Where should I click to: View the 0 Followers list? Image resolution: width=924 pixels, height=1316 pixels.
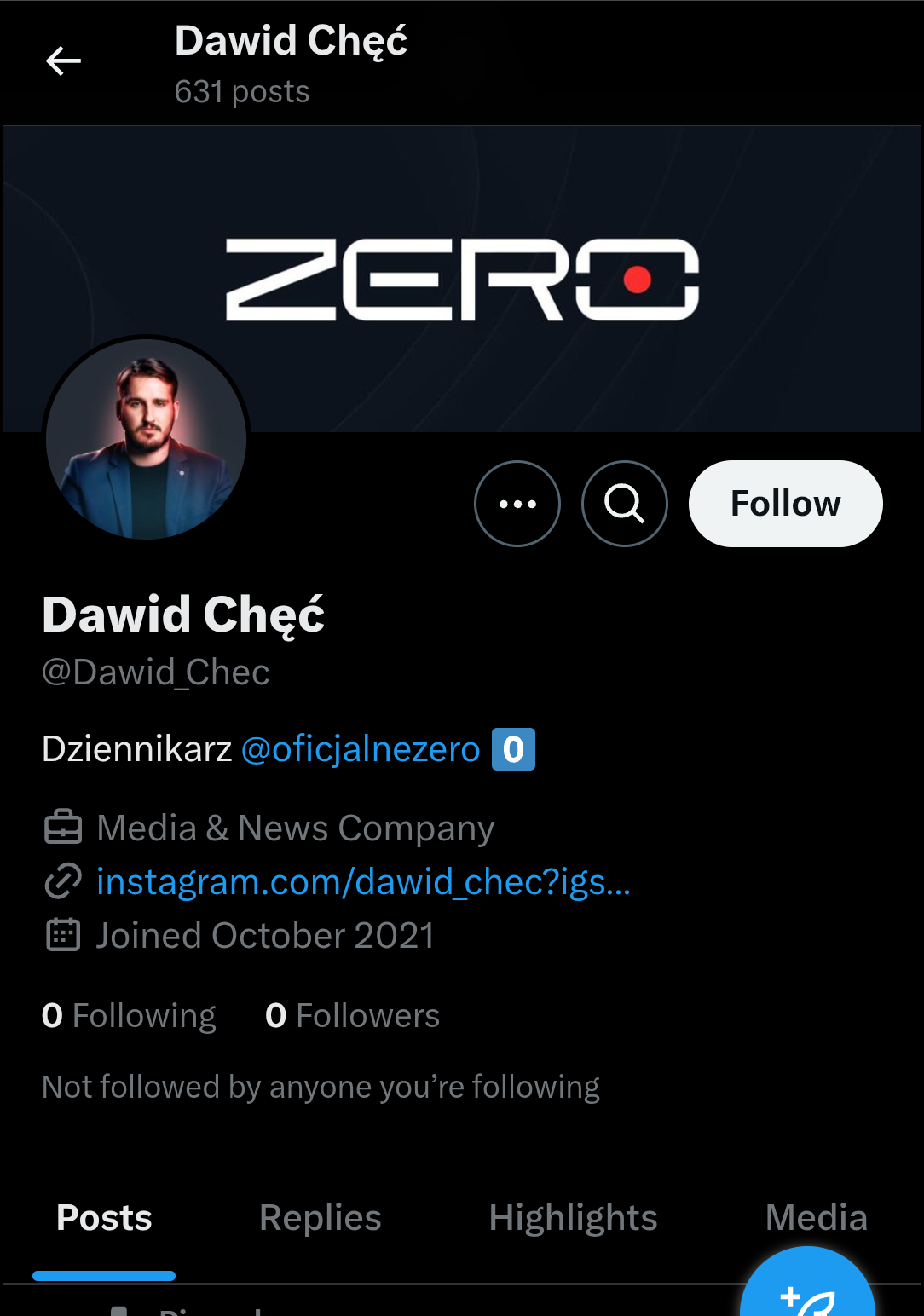[x=352, y=1015]
